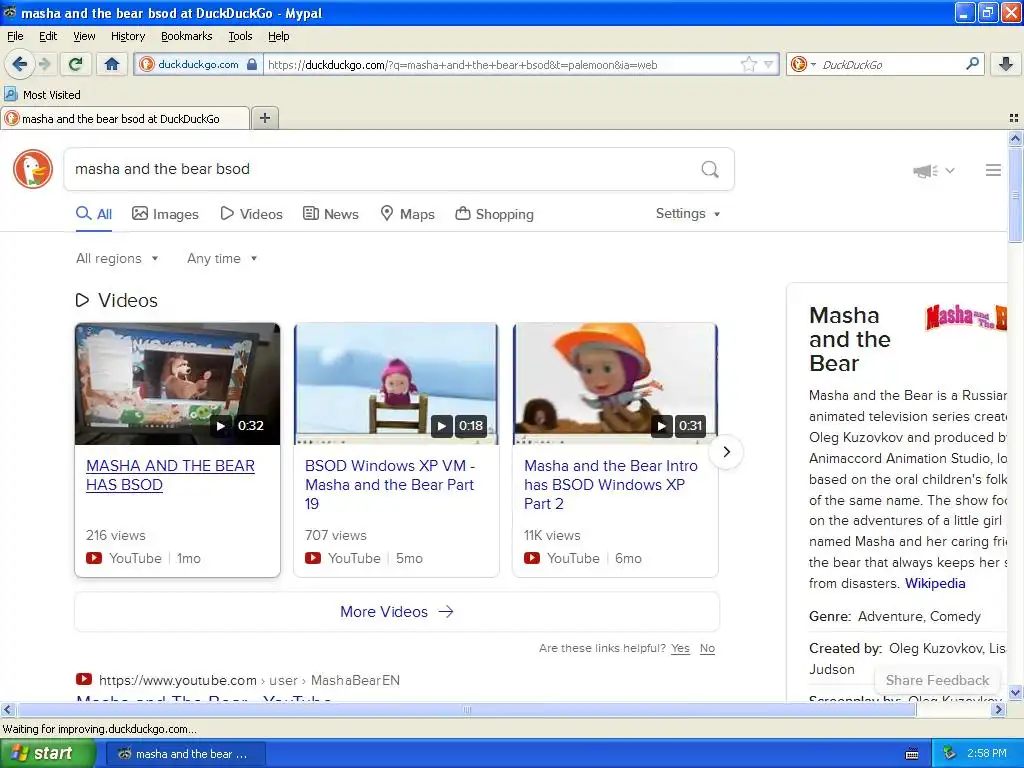Viewport: 1024px width, 768px height.
Task: Reload the current page
Action: pos(76,64)
